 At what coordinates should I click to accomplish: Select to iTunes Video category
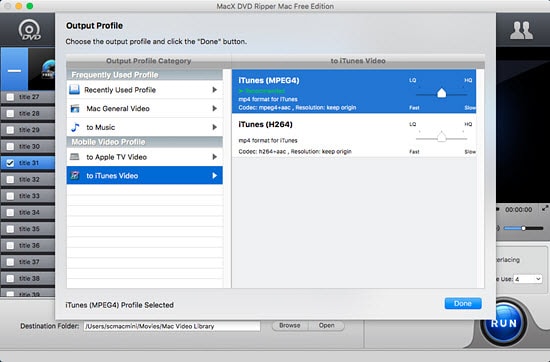click(x=145, y=175)
